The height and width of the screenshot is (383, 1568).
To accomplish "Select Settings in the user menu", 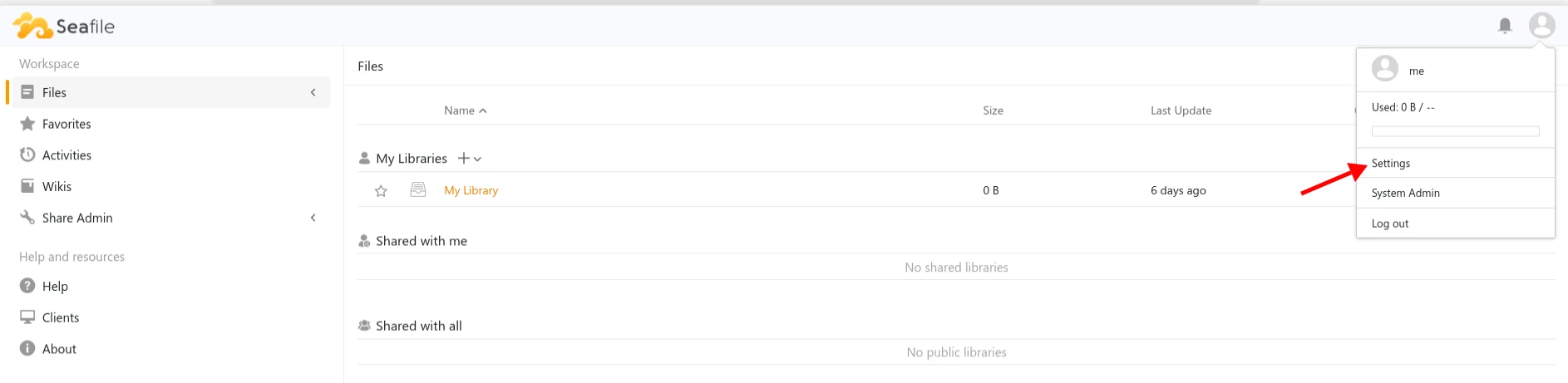I will point(1391,164).
